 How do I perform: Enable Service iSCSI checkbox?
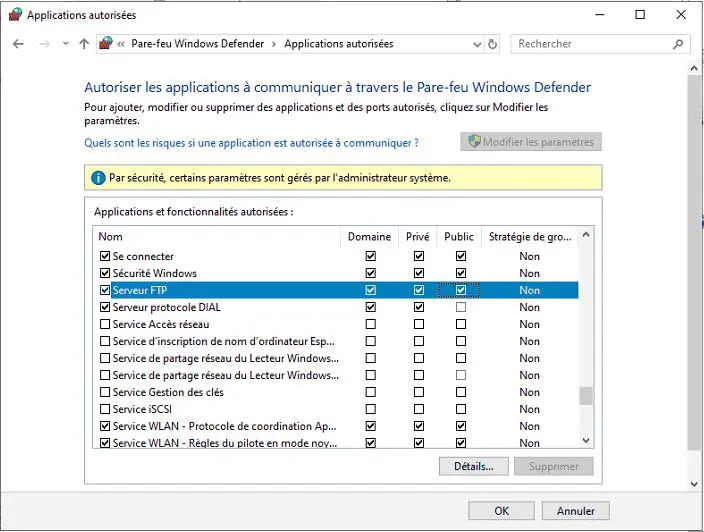[x=105, y=409]
